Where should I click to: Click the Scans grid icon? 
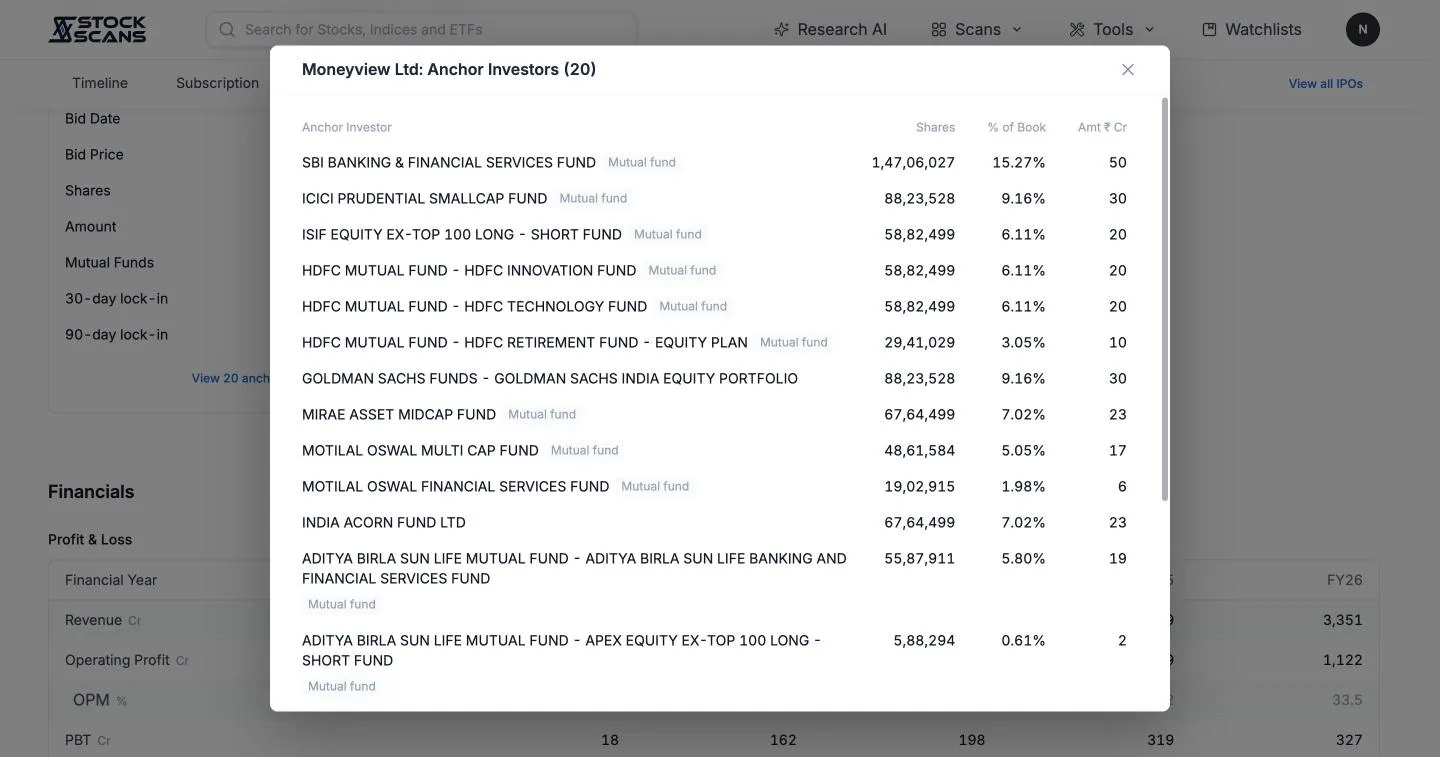click(939, 30)
